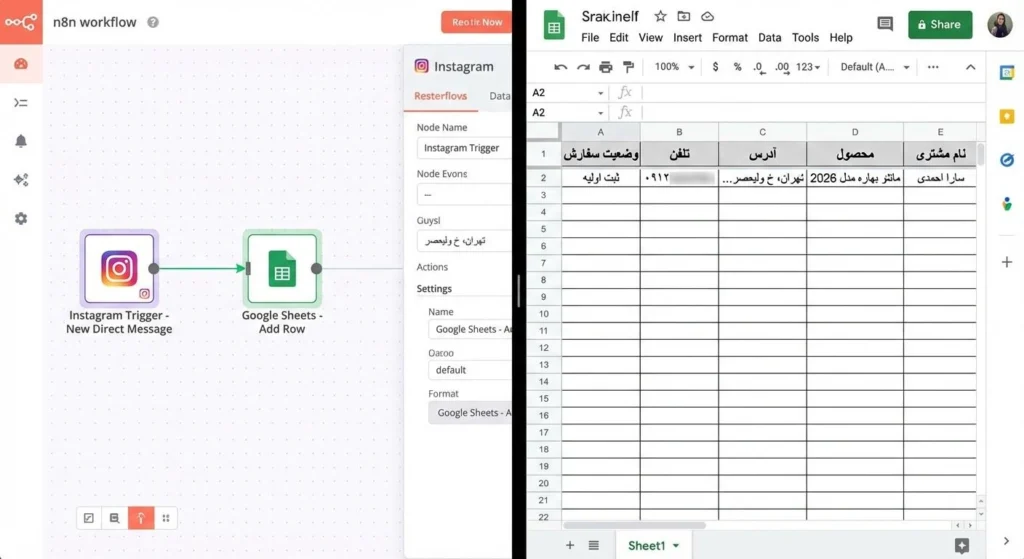Decrease decimal places
Viewport: 1024px width, 559px height.
(759, 67)
